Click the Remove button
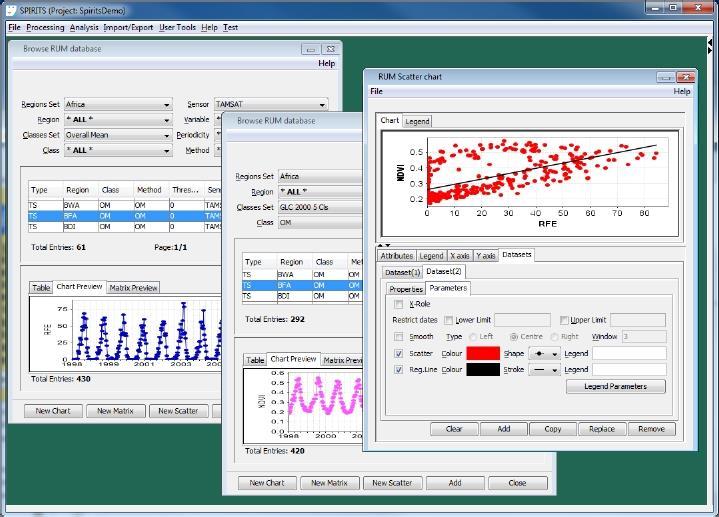 point(651,429)
